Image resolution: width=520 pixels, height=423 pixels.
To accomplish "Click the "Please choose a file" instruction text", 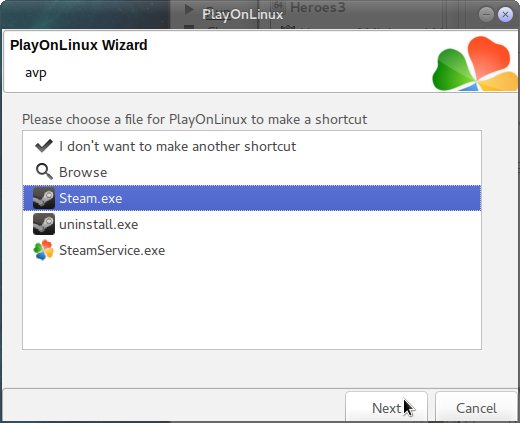I will tap(195, 119).
